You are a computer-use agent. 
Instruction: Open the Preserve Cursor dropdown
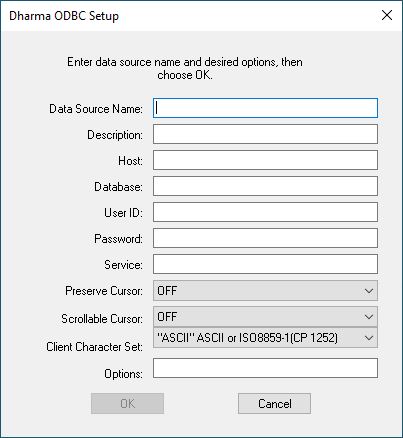265,290
